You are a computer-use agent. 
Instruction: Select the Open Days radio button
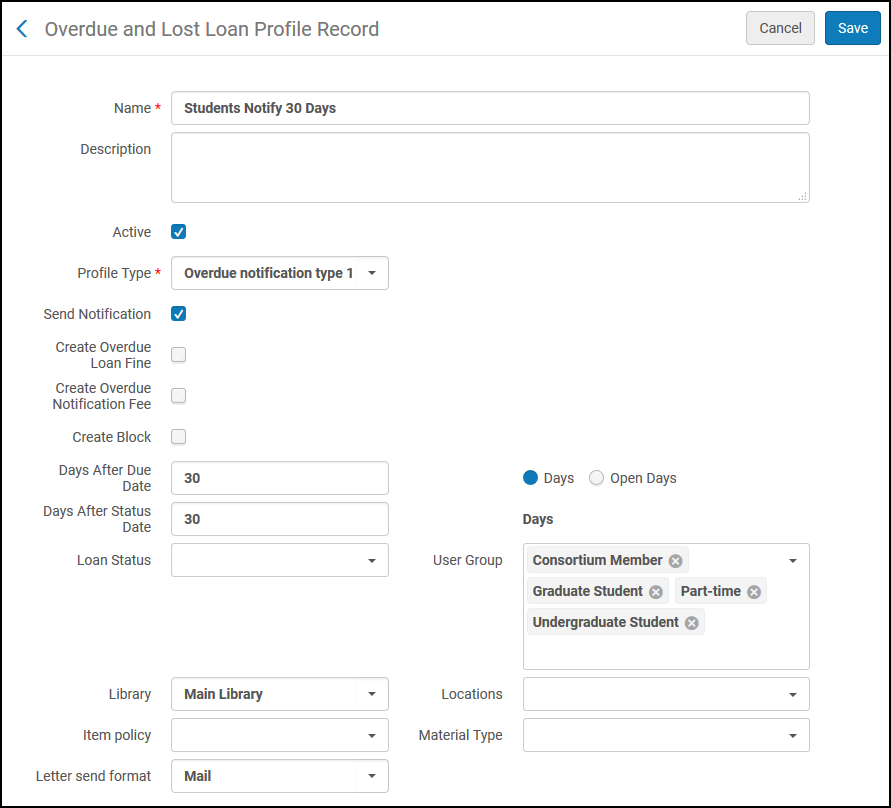coord(597,478)
